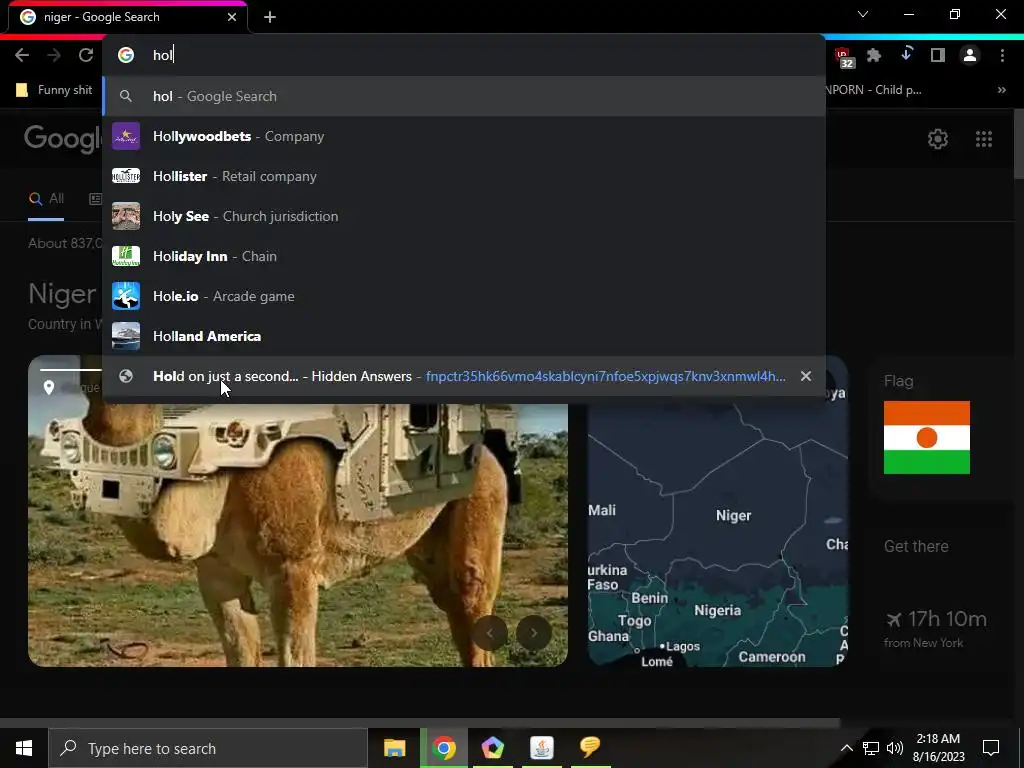Open the Funny shit bookmark folder
Viewport: 1024px width, 768px height.
[54, 90]
